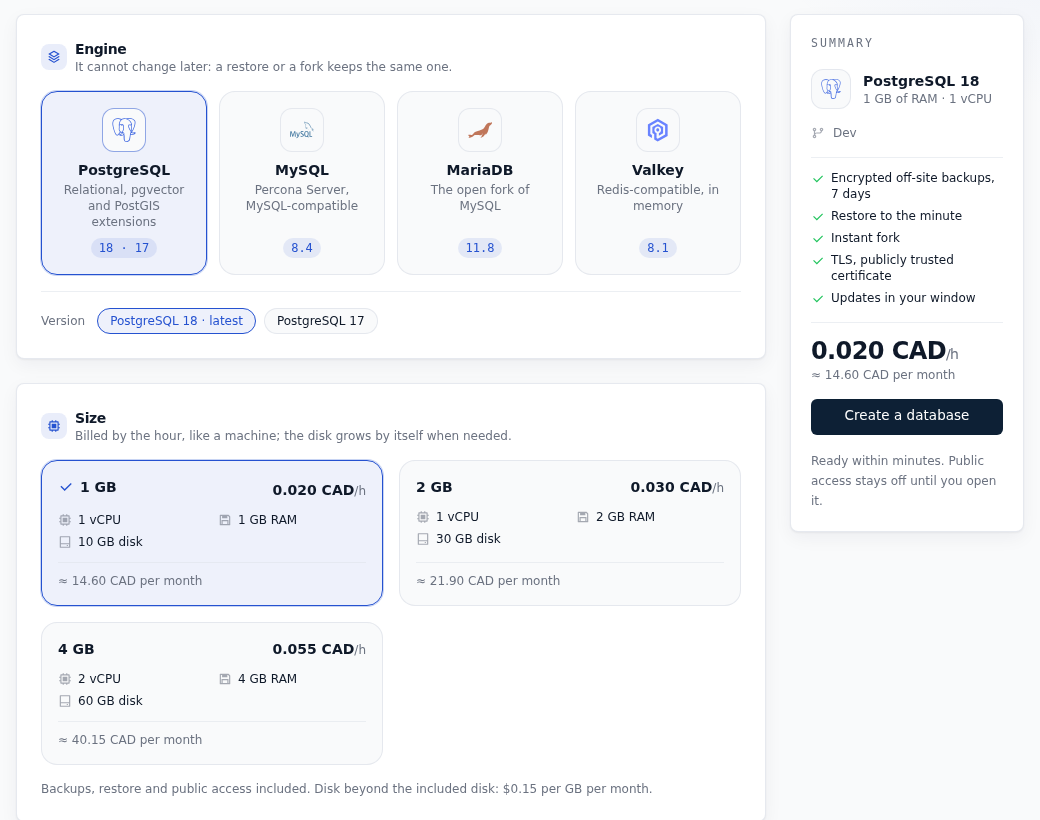Viewport: 1040px width, 820px height.
Task: Choose the 2 GB size plan
Action: click(570, 533)
